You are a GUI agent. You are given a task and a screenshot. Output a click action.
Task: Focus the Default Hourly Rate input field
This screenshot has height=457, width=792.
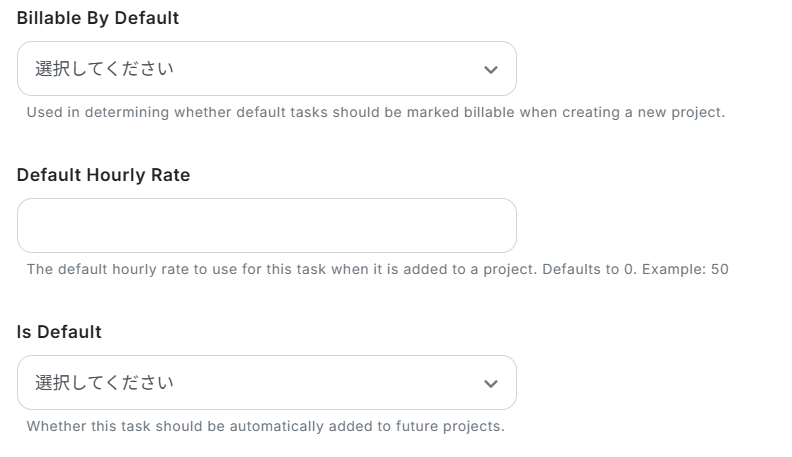266,226
